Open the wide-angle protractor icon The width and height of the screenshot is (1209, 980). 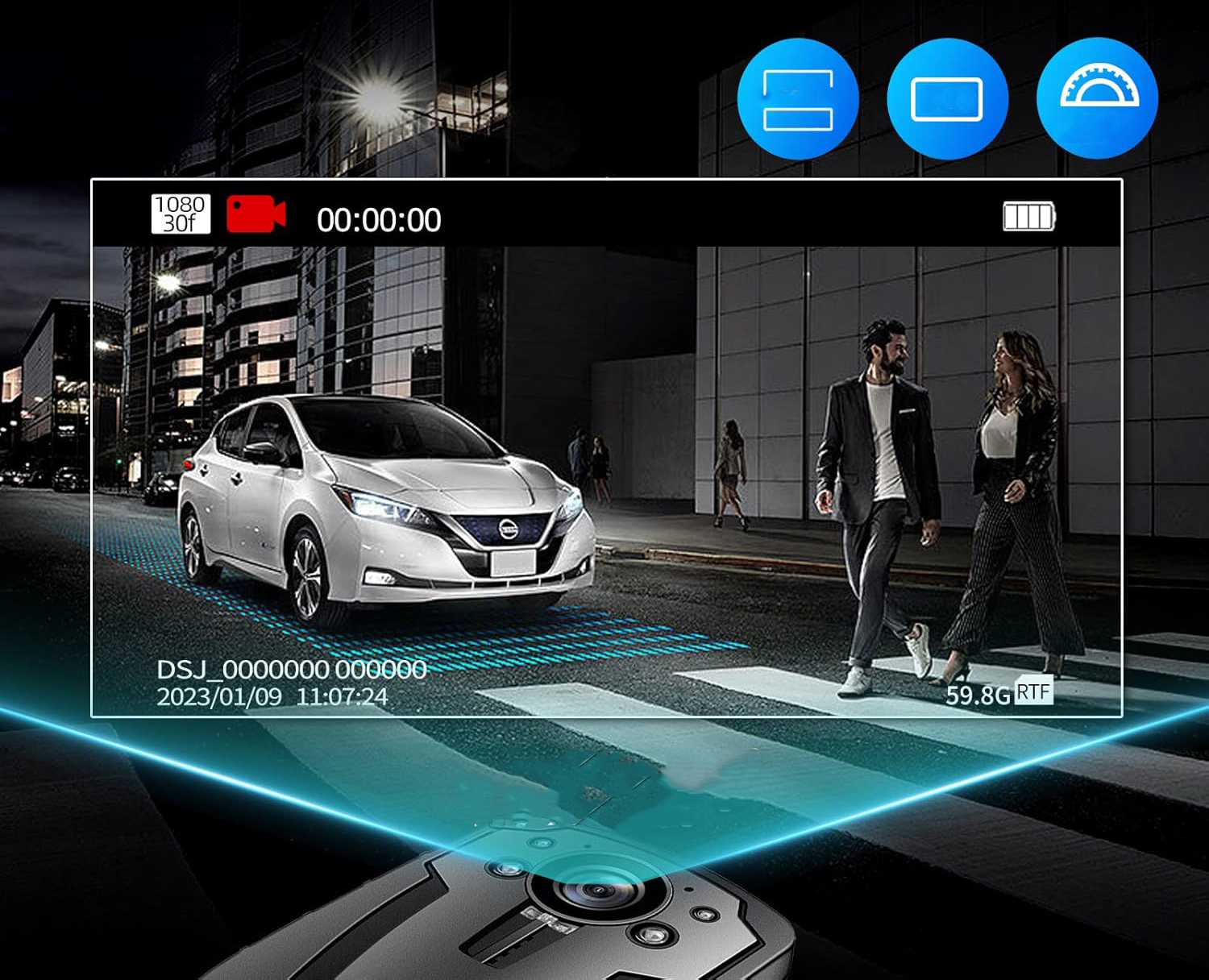(x=1098, y=97)
